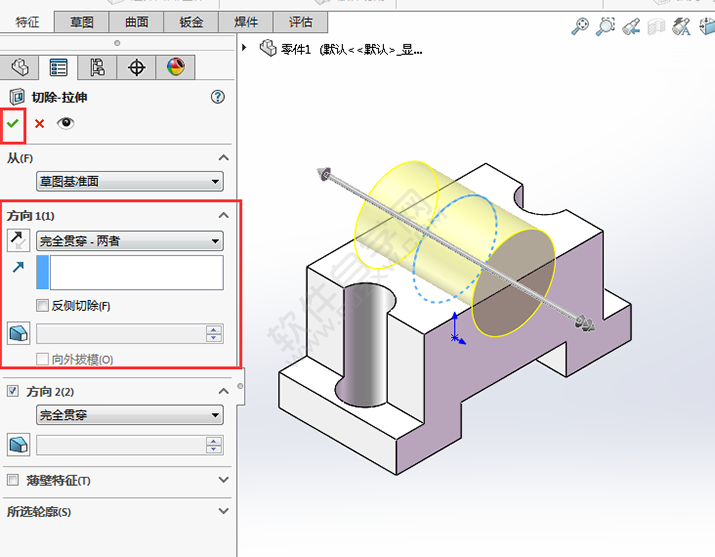This screenshot has width=715, height=557.
Task: Switch to the PropertyManager tab
Action: pyautogui.click(x=58, y=67)
